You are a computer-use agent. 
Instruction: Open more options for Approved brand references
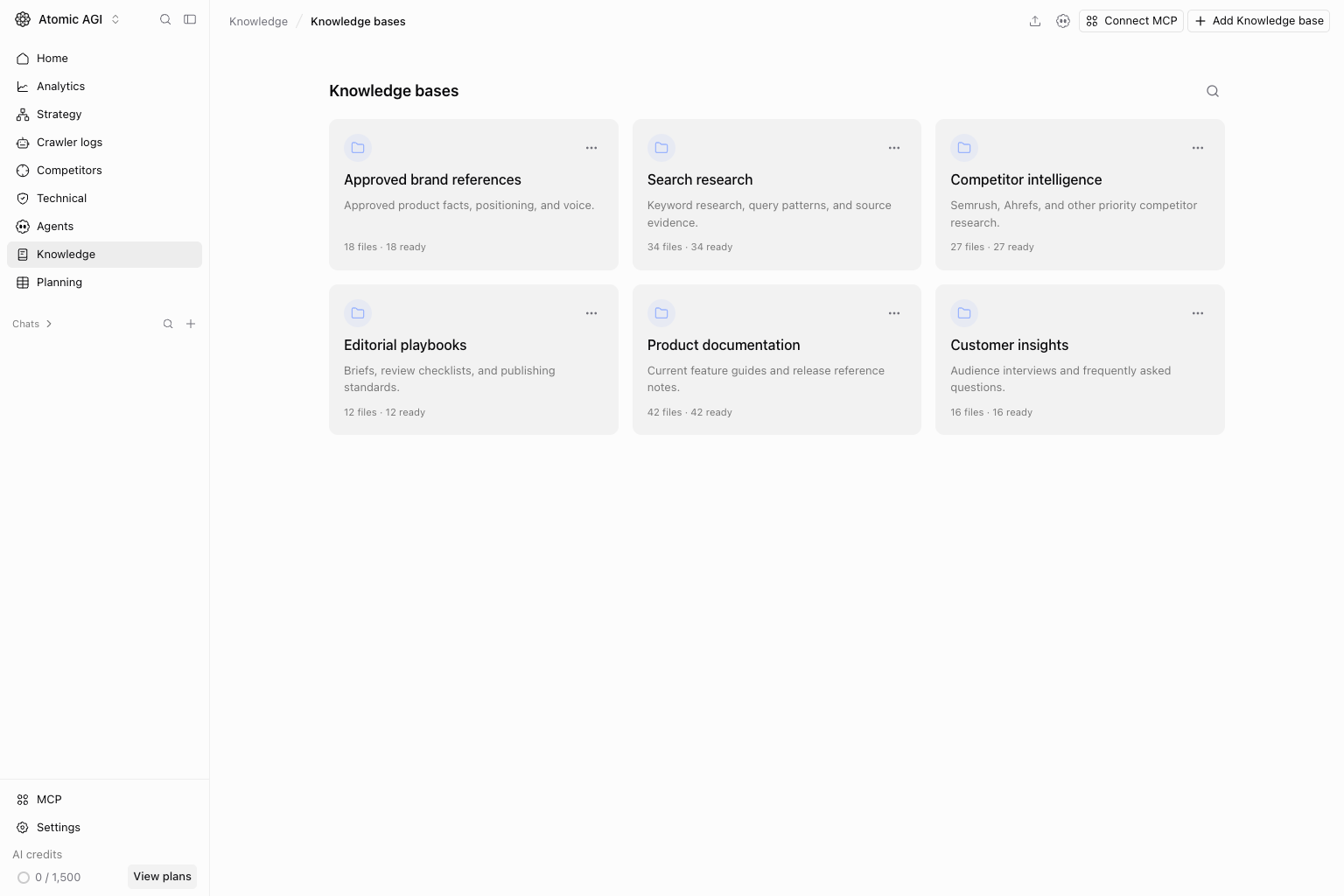(591, 148)
